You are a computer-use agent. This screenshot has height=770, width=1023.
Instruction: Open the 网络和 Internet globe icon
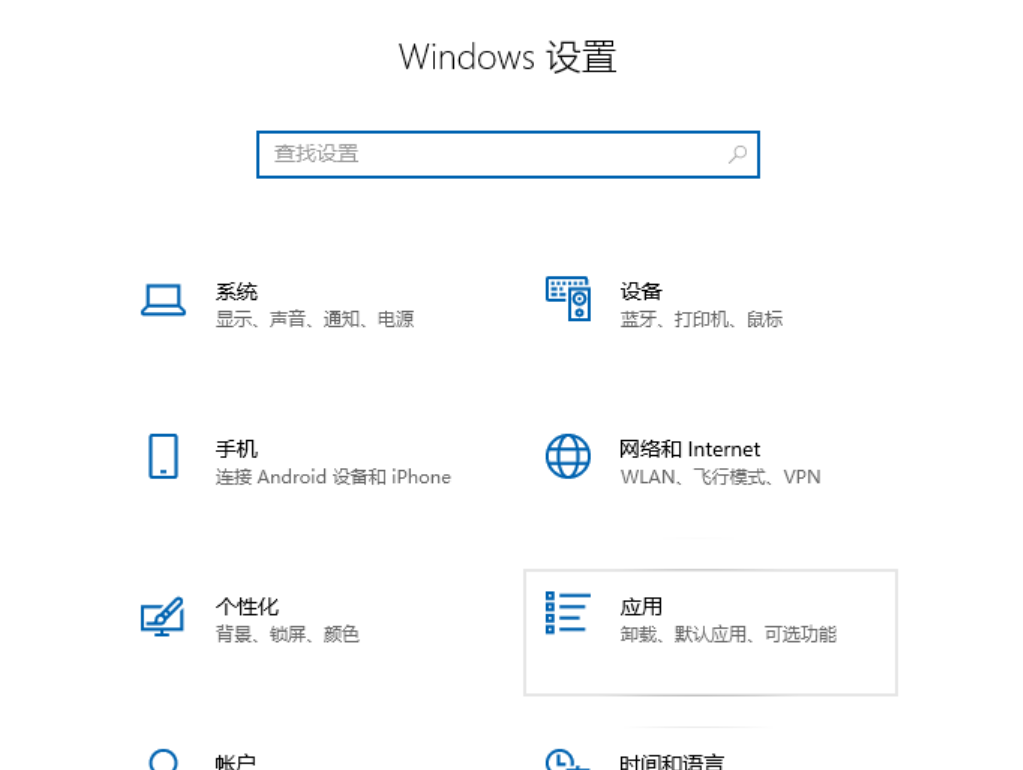click(x=568, y=456)
